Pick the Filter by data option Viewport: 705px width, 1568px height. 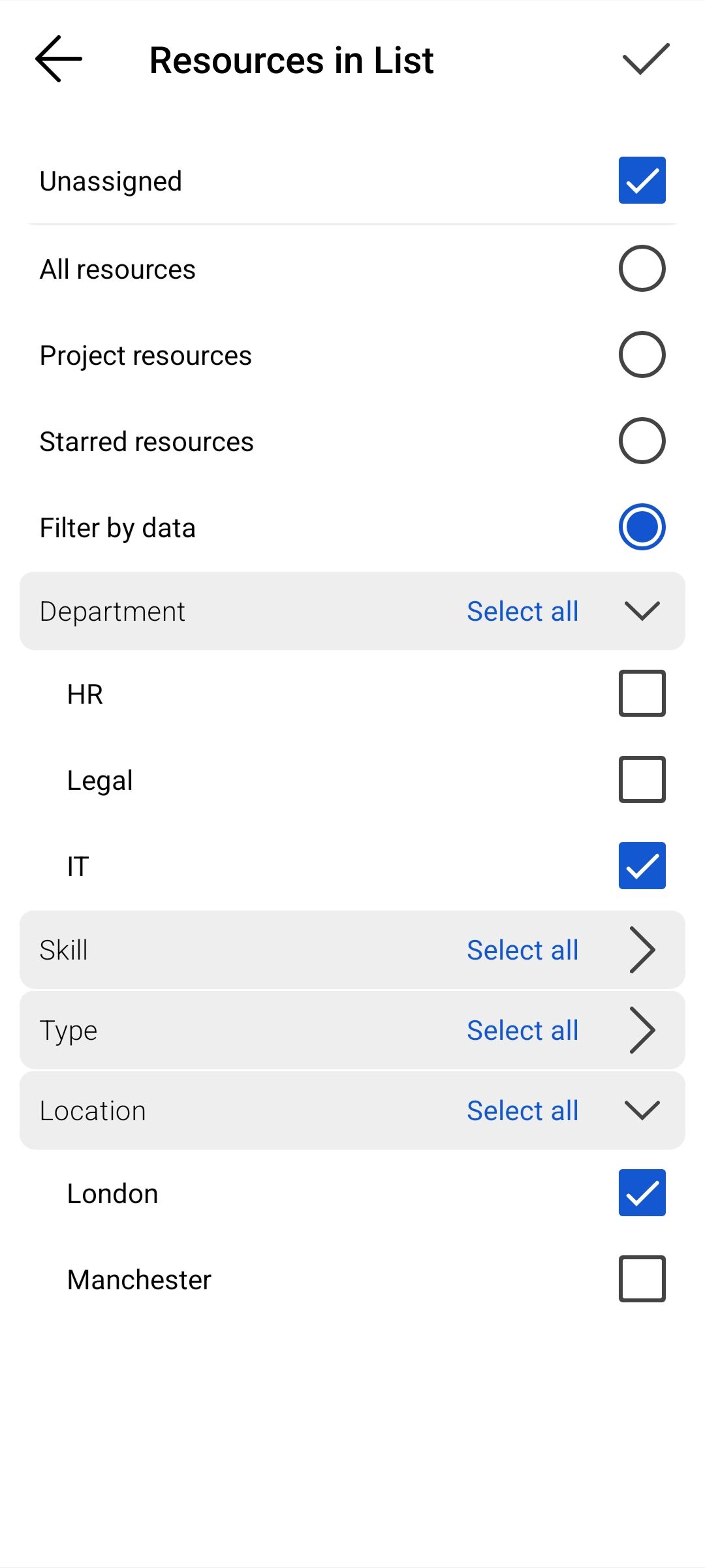click(642, 527)
